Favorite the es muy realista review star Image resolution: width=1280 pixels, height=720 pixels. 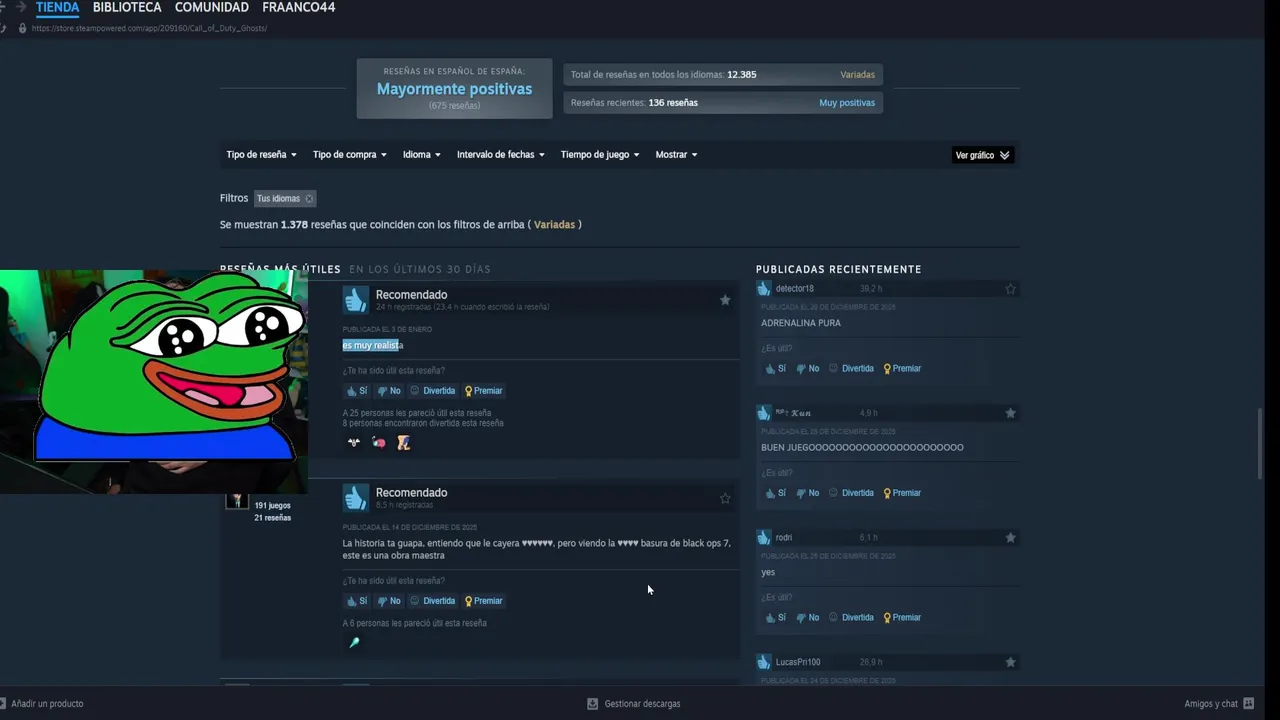click(725, 300)
